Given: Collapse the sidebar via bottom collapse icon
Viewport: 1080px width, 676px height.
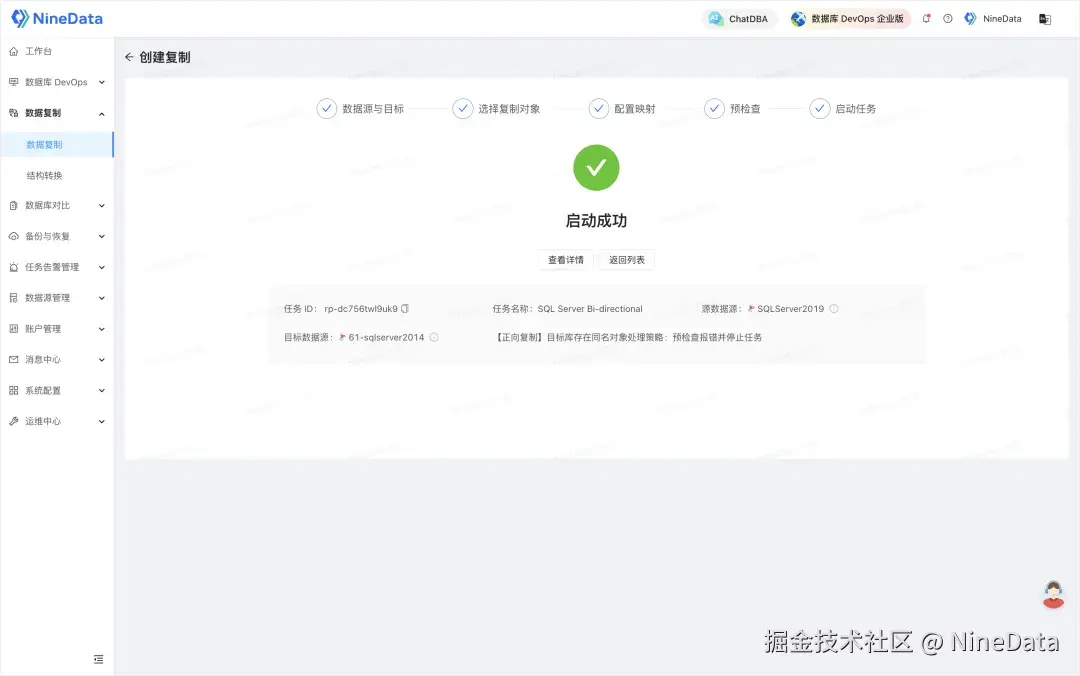Looking at the screenshot, I should coord(98,659).
